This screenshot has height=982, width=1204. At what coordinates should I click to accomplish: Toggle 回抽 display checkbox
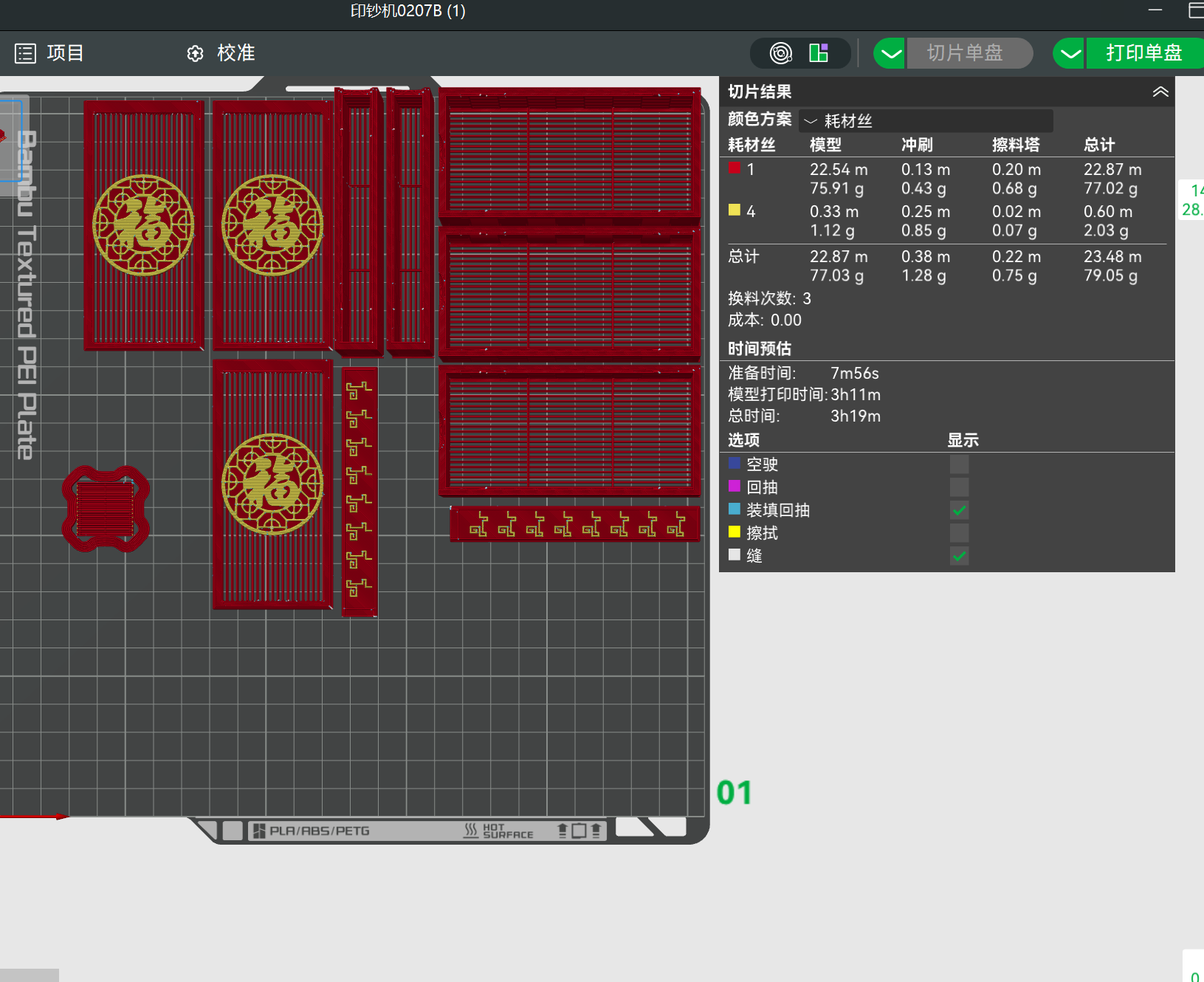coord(959,487)
